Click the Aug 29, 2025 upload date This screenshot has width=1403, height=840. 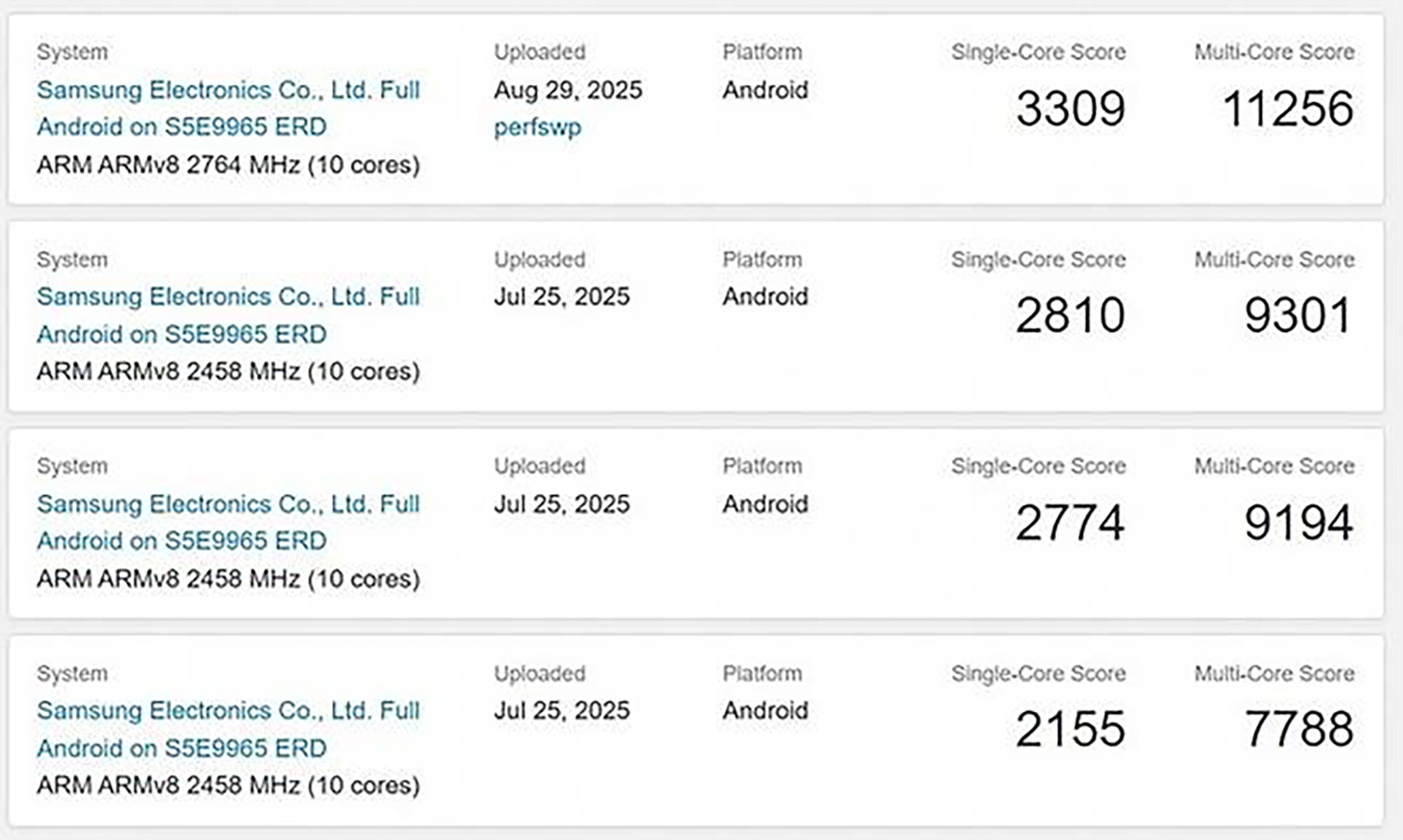click(568, 90)
